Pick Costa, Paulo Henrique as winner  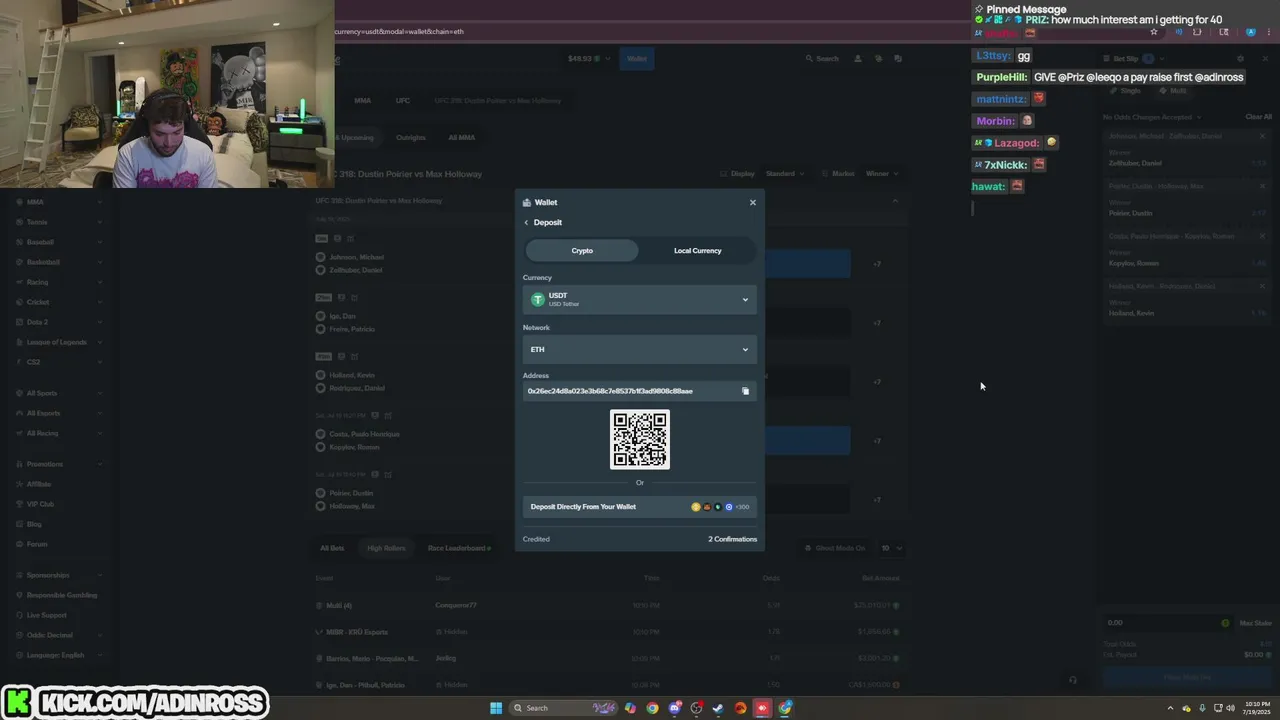(364, 434)
